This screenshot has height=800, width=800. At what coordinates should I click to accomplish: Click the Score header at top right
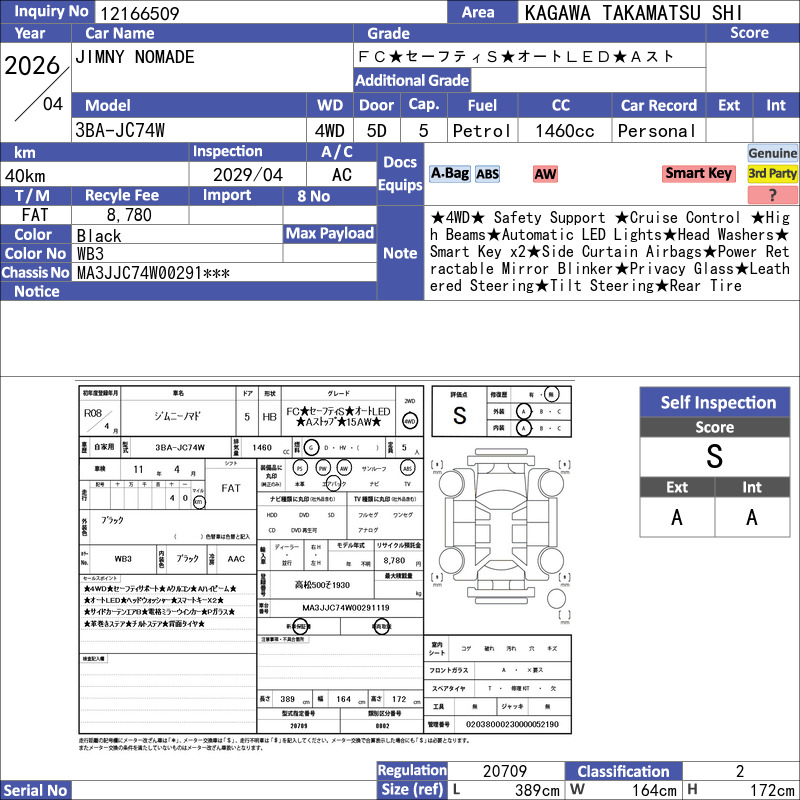749,33
